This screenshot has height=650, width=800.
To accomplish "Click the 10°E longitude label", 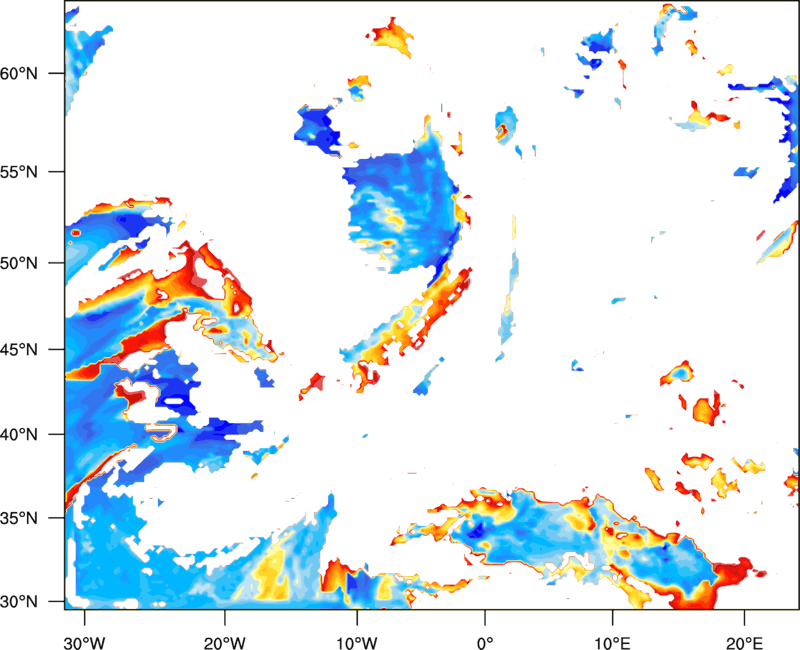I will pos(612,643).
